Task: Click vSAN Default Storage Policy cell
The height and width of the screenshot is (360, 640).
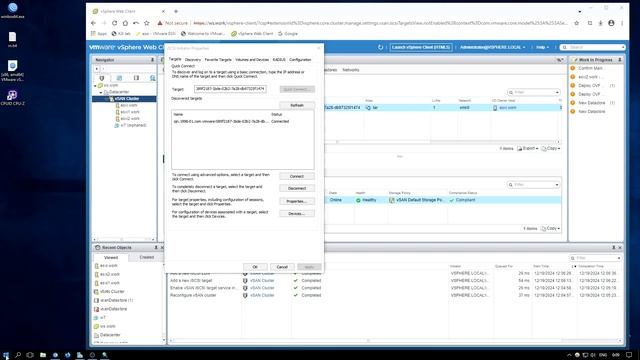Action: [416, 200]
